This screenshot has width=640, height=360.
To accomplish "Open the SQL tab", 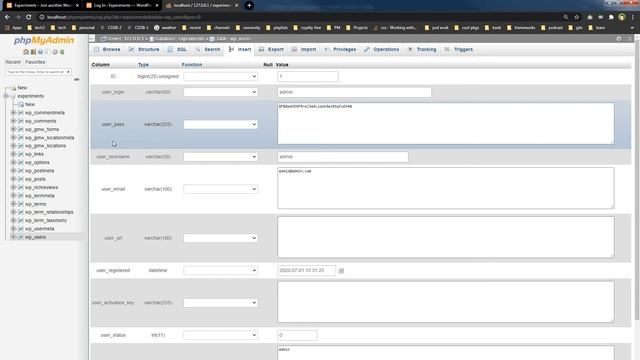I will tap(177, 49).
